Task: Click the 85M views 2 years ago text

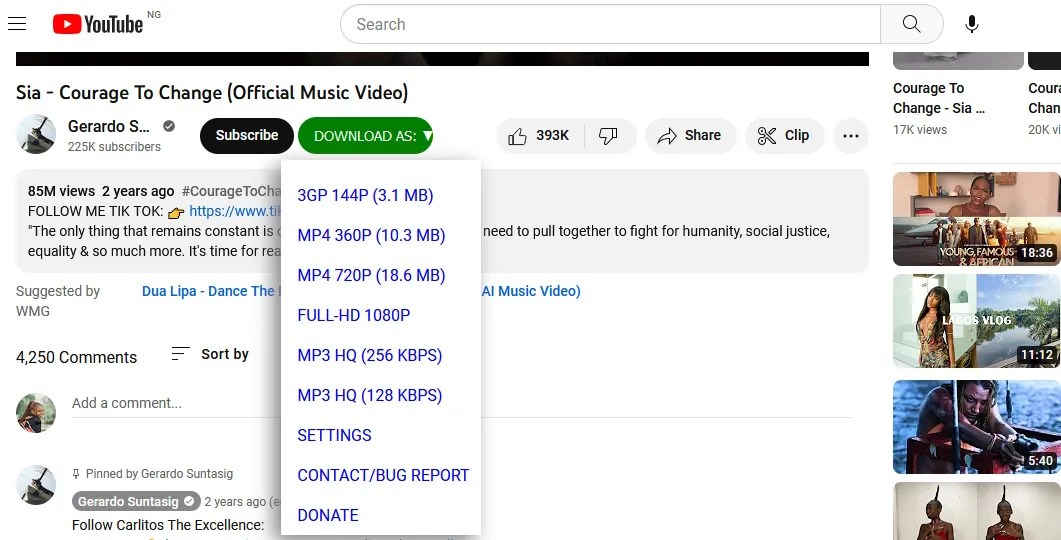Action: click(x=101, y=191)
